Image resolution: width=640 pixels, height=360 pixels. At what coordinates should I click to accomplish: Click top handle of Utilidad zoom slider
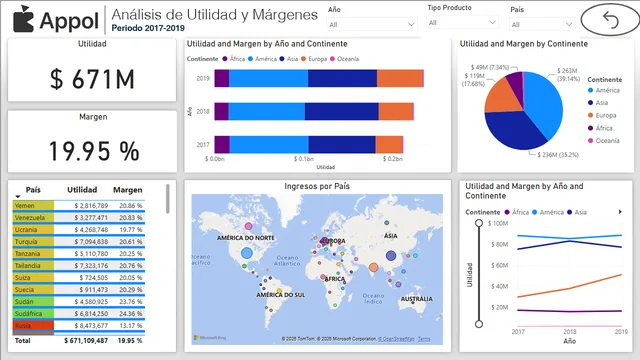point(479,223)
